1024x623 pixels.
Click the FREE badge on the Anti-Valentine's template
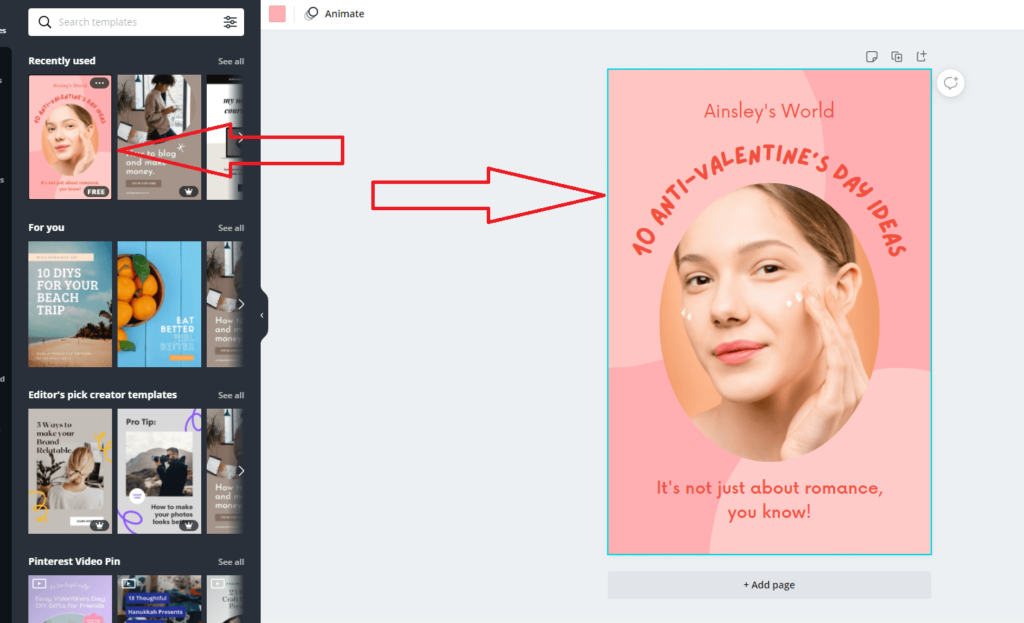click(x=95, y=191)
